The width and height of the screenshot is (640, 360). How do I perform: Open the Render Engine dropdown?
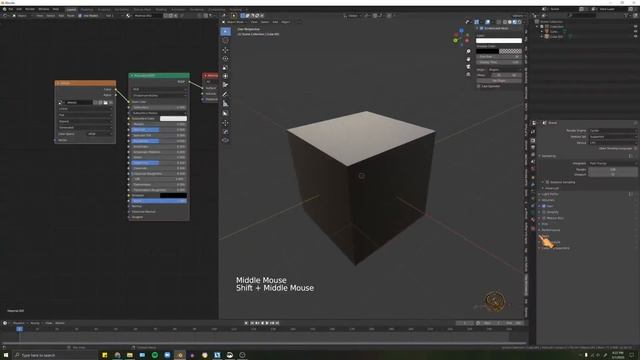(x=612, y=131)
